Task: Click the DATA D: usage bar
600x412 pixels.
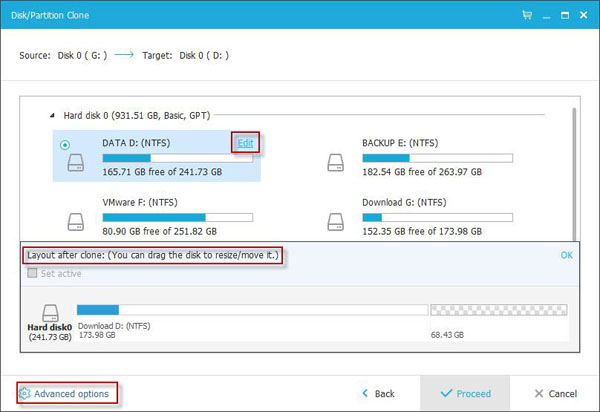Action: [178, 158]
